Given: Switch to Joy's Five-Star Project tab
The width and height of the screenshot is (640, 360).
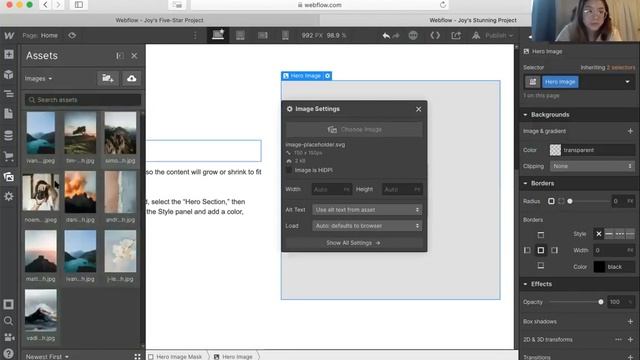Looking at the screenshot, I should tap(159, 20).
